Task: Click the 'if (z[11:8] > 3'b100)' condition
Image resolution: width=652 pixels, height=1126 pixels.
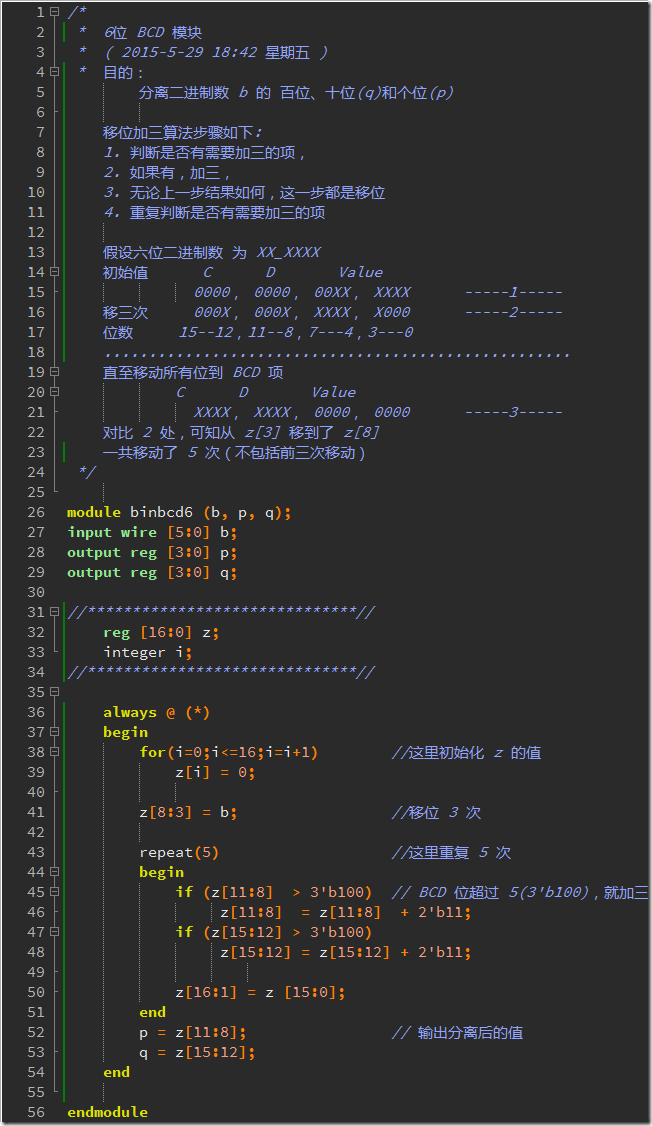Action: (274, 892)
